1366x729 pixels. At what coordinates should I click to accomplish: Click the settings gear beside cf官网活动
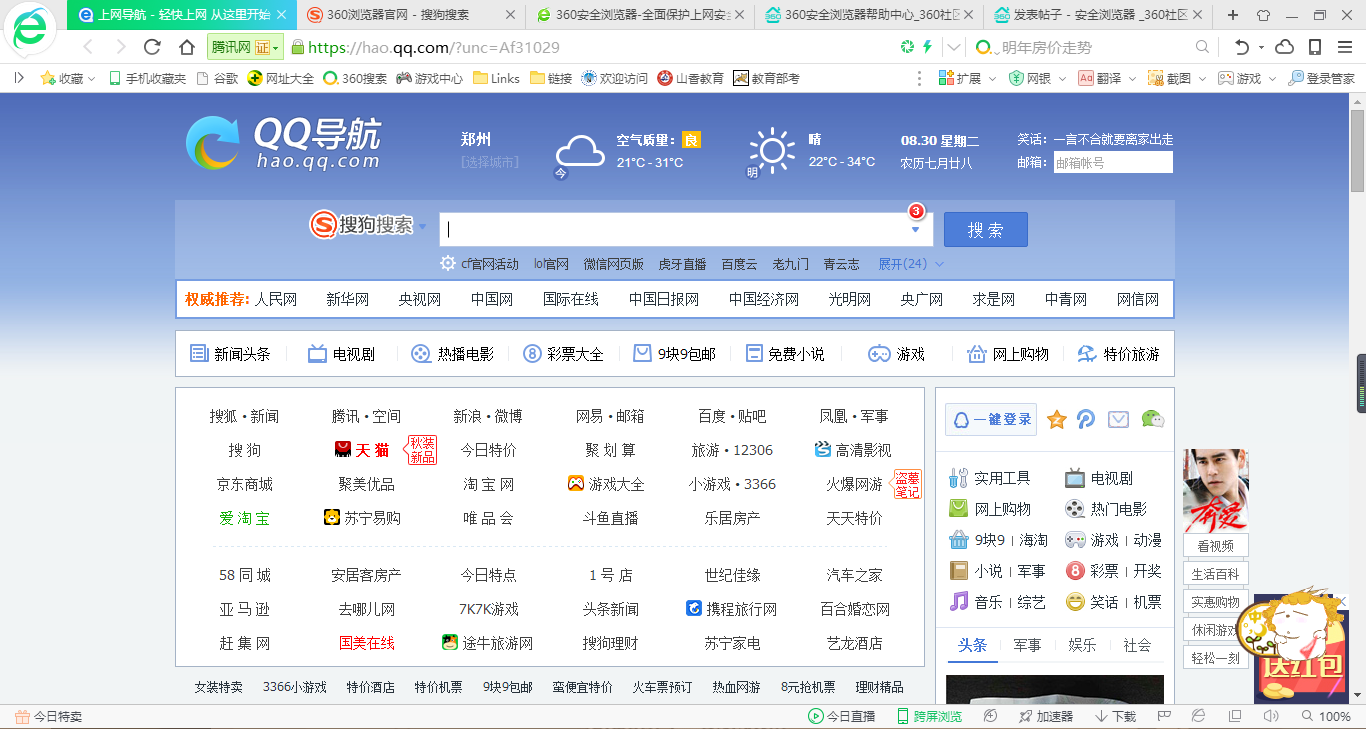pos(449,264)
